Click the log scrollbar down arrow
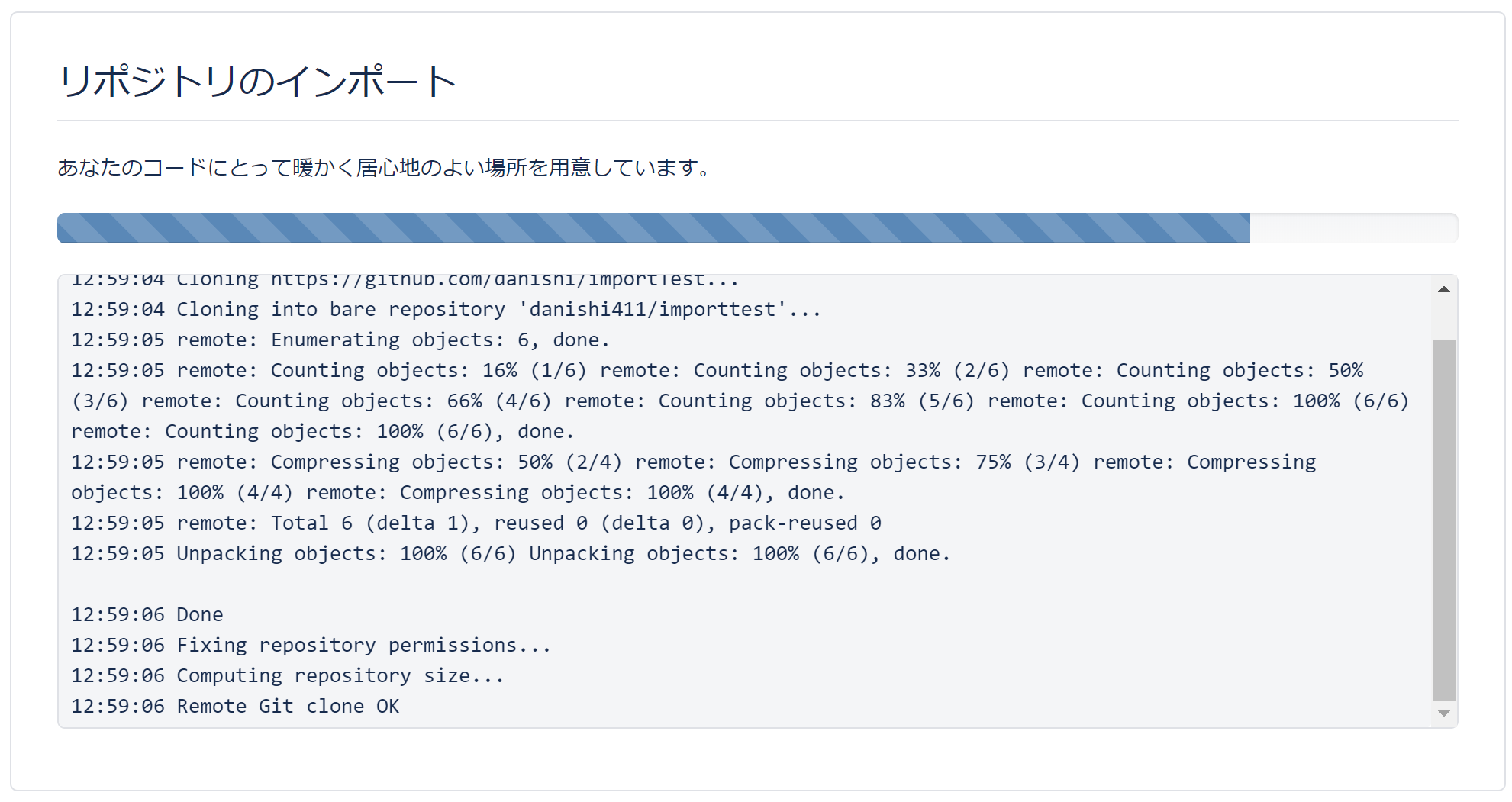This screenshot has width=1512, height=802. 1443,713
